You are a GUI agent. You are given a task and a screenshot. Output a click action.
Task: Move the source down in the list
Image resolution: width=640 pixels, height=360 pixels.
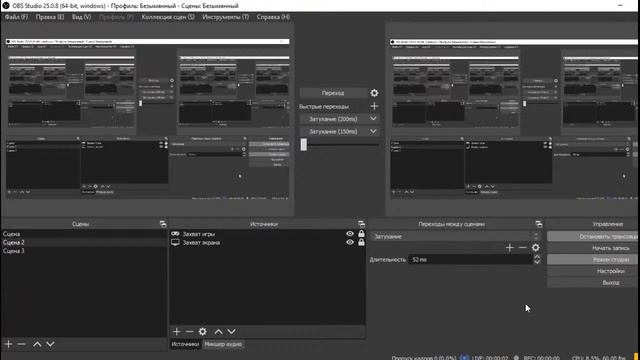[x=231, y=331]
